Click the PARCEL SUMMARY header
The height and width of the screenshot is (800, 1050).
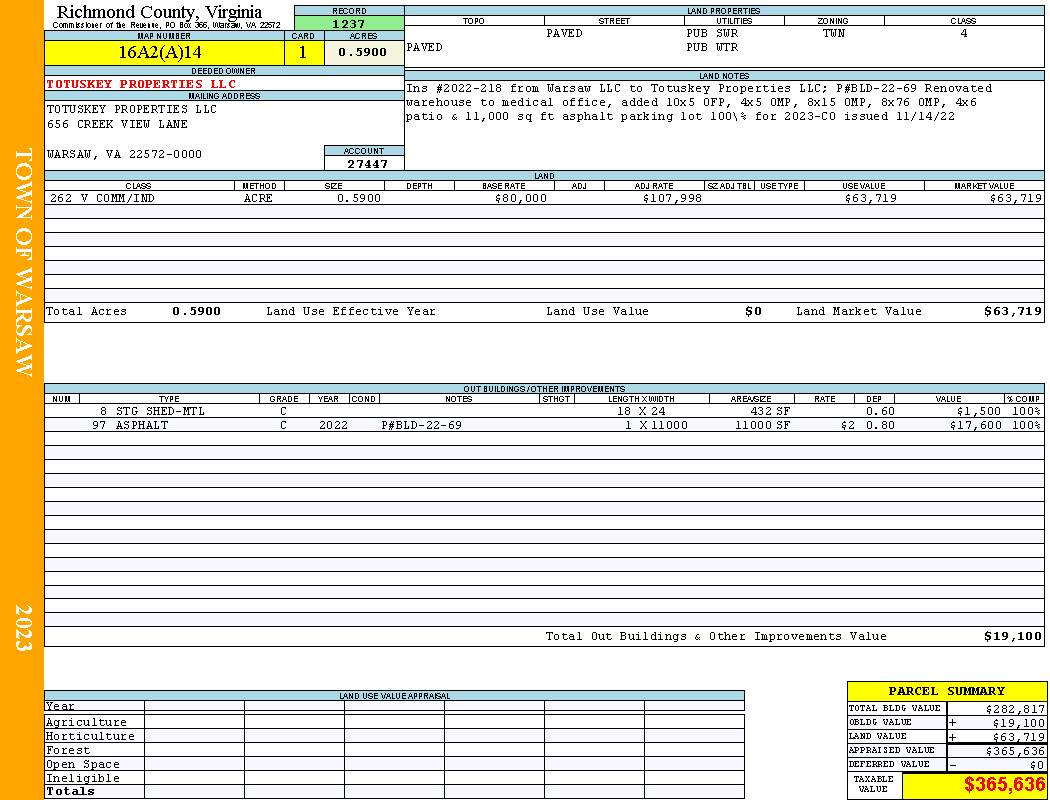pos(946,691)
